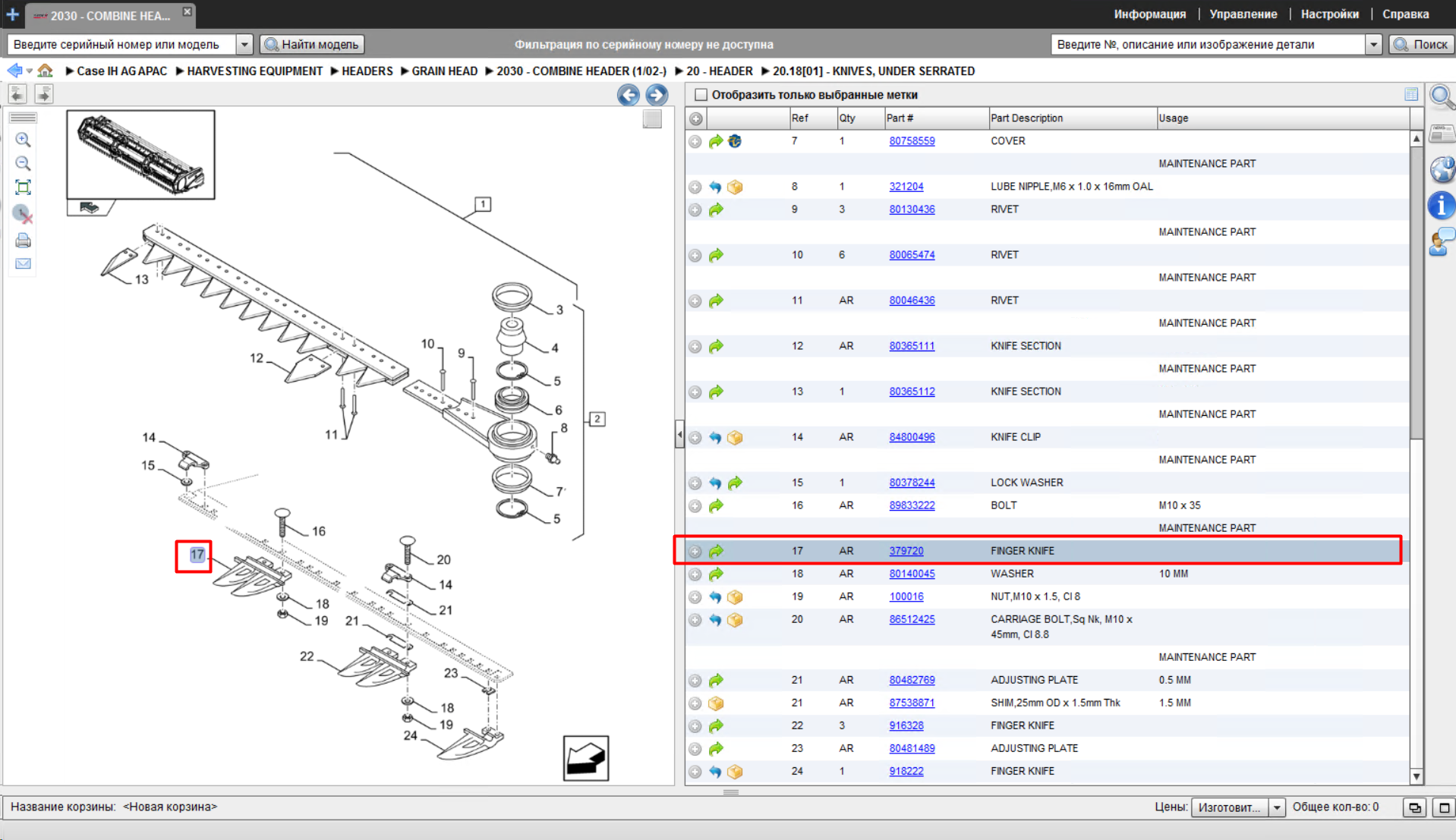Click callout 17 in the diagram
1456x840 pixels.
pos(197,555)
